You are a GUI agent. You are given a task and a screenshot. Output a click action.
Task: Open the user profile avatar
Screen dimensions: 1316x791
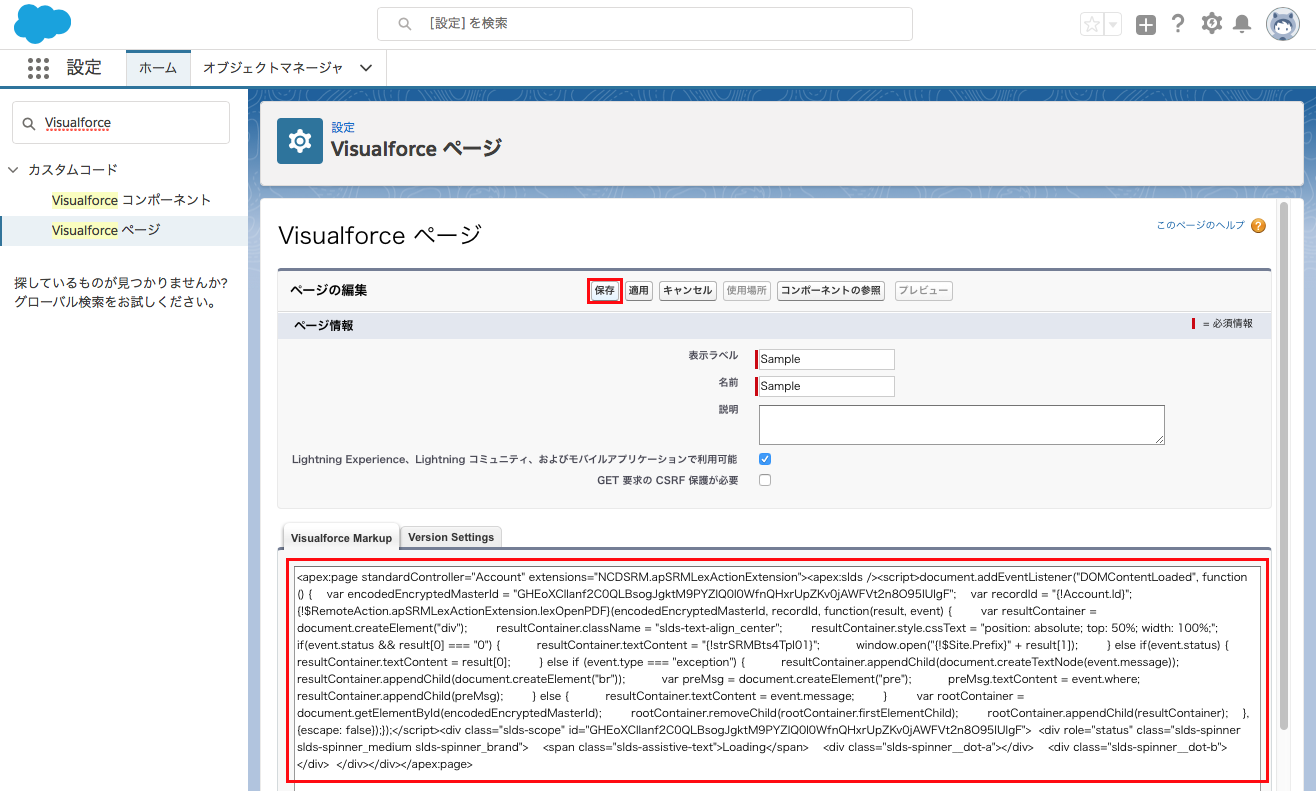tap(1283, 24)
